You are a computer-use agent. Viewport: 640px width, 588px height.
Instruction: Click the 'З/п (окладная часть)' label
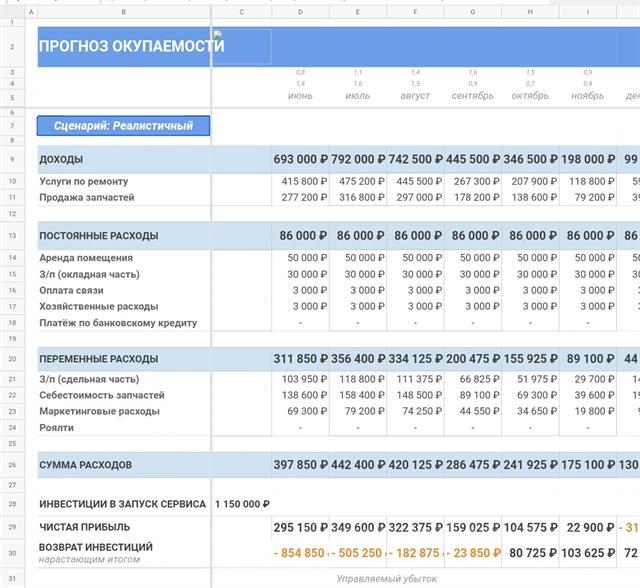pos(89,274)
